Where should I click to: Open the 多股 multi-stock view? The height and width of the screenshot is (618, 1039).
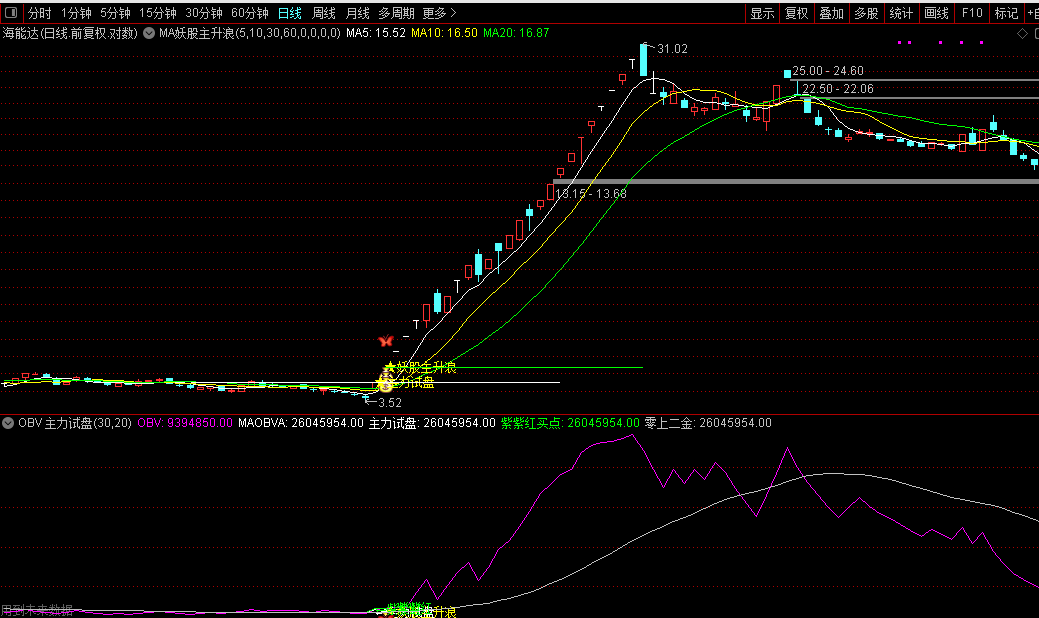(866, 13)
